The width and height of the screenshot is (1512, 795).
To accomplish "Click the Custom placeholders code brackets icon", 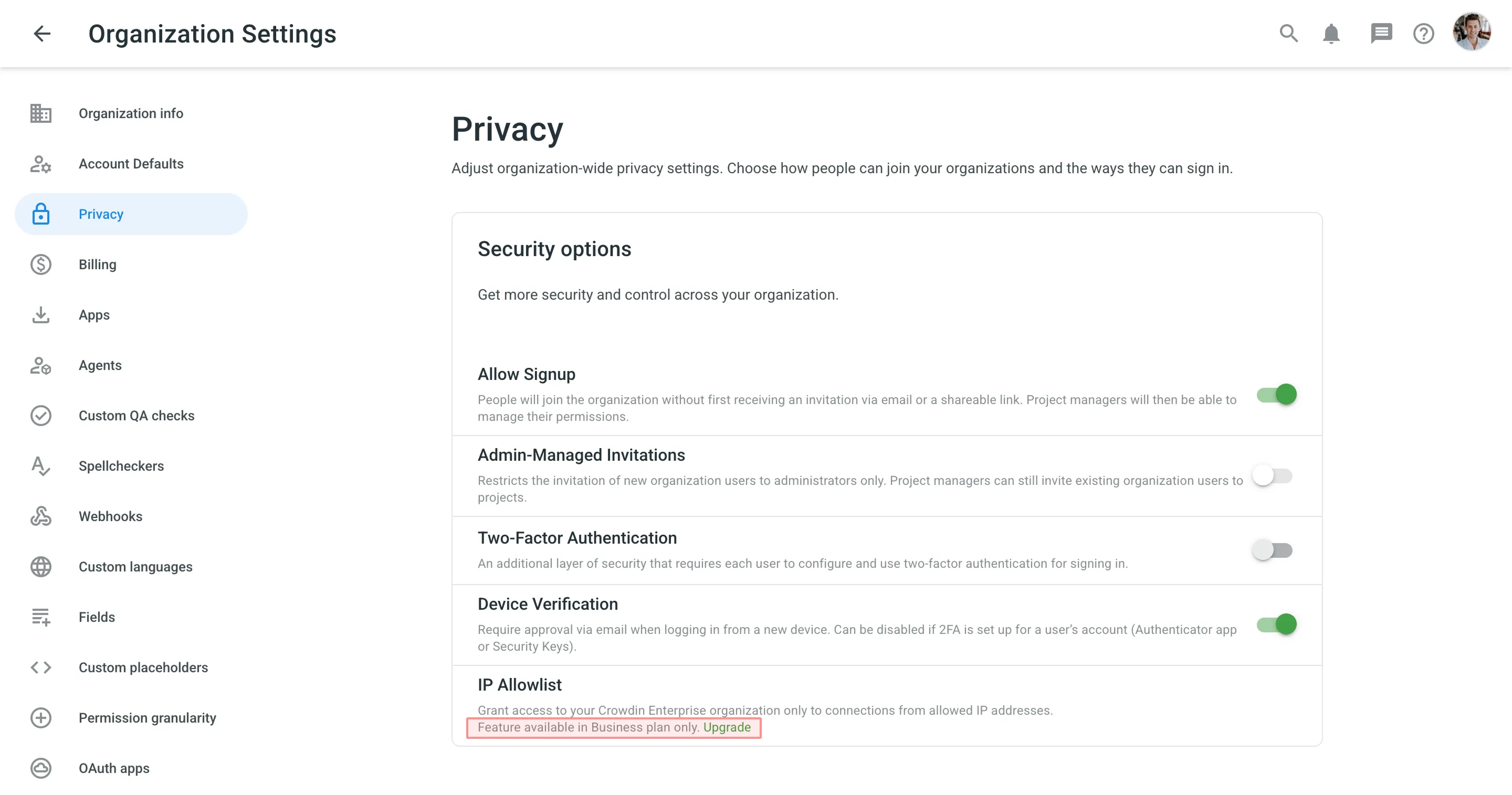I will (x=40, y=667).
